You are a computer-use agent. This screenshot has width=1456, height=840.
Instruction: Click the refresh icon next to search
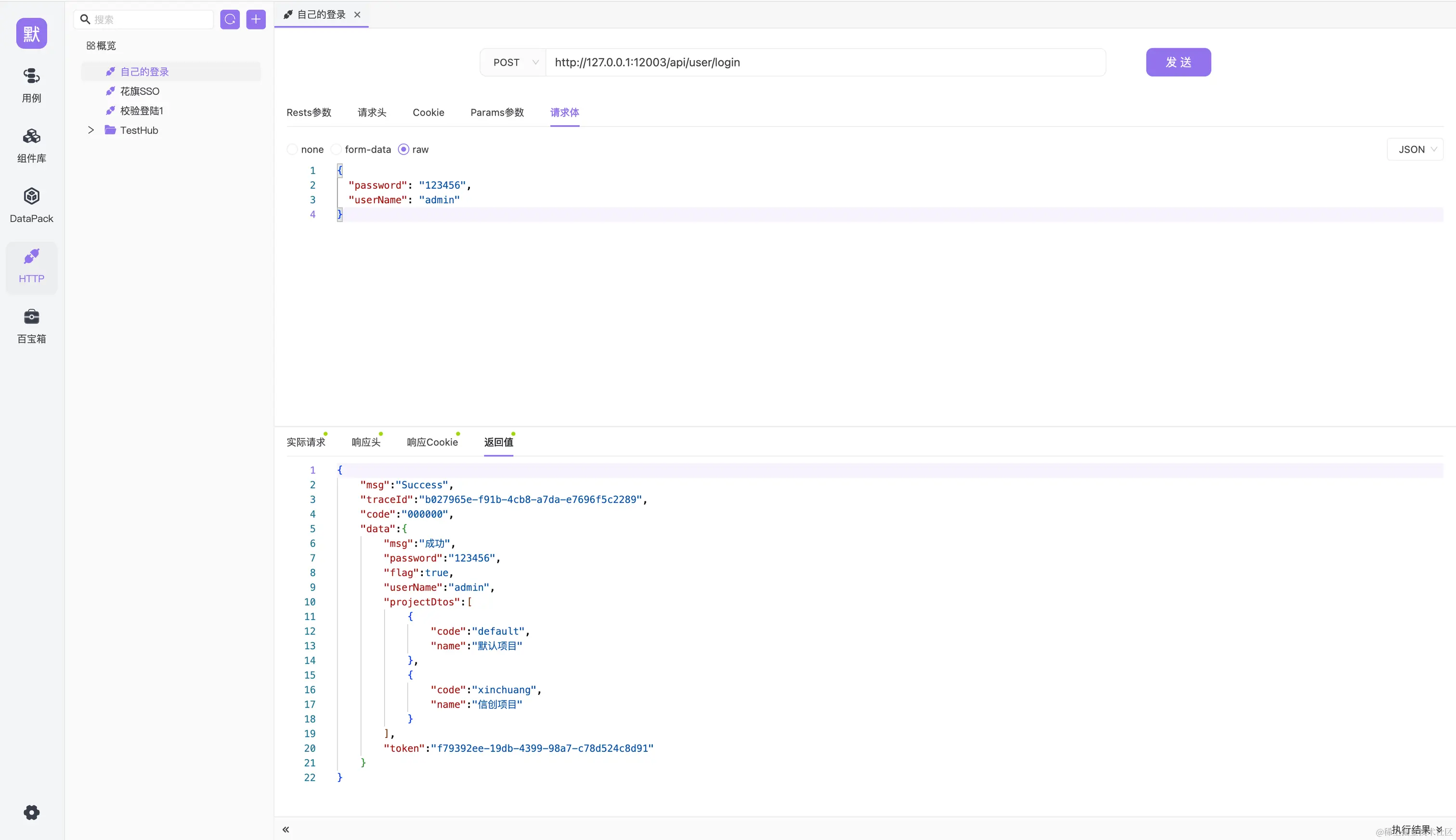tap(230, 20)
